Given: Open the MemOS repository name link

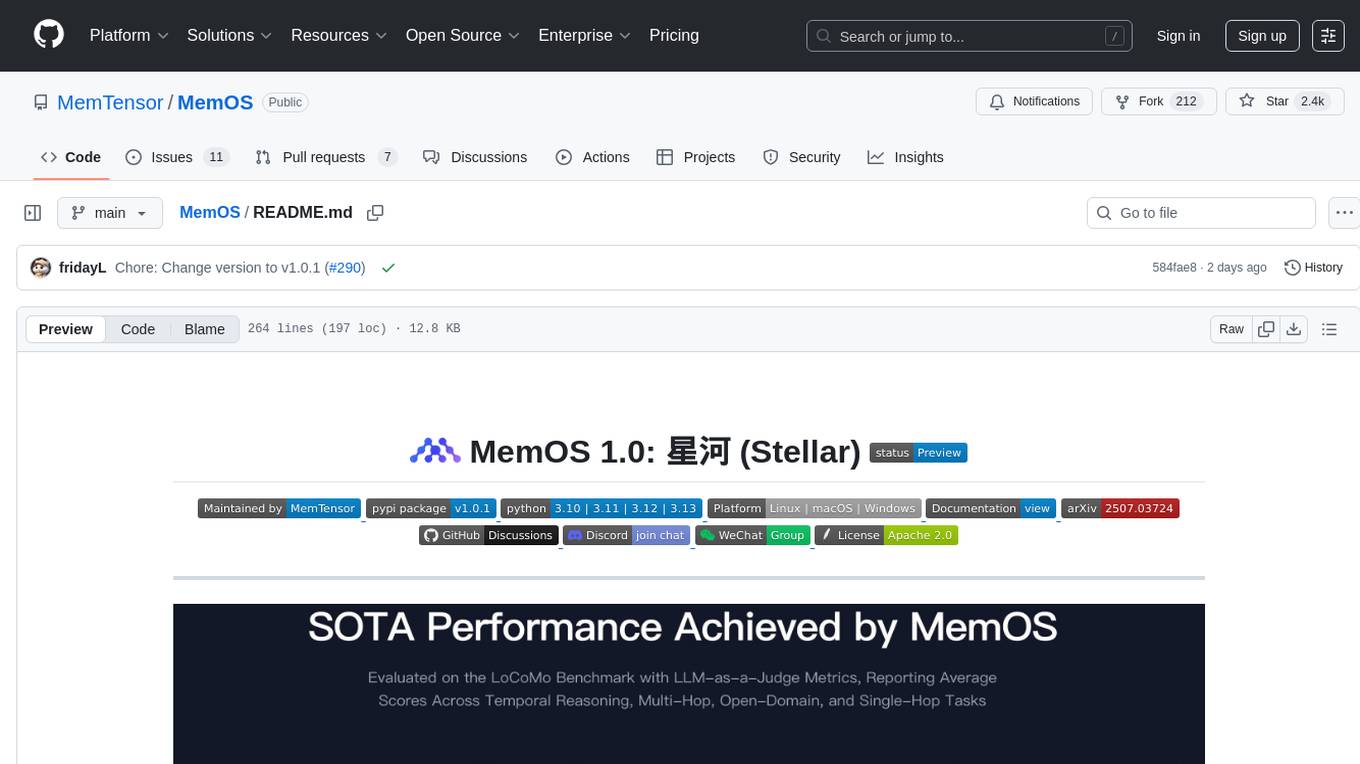Looking at the screenshot, I should coord(215,102).
